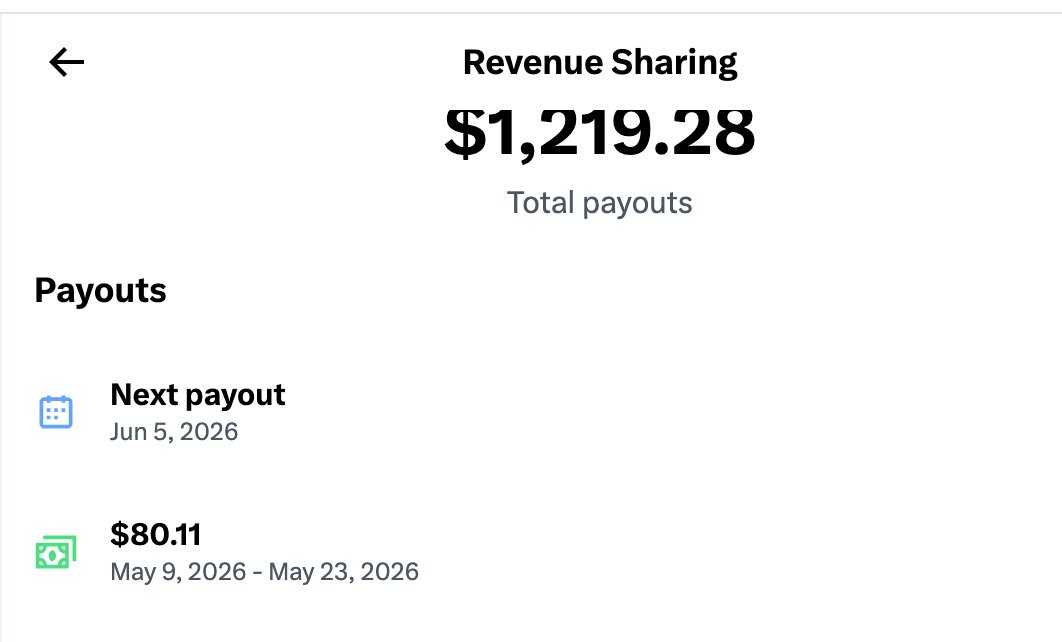Viewport: 1062px width, 642px height.
Task: Click the Jun 5, 2026 payout date
Action: 174,432
